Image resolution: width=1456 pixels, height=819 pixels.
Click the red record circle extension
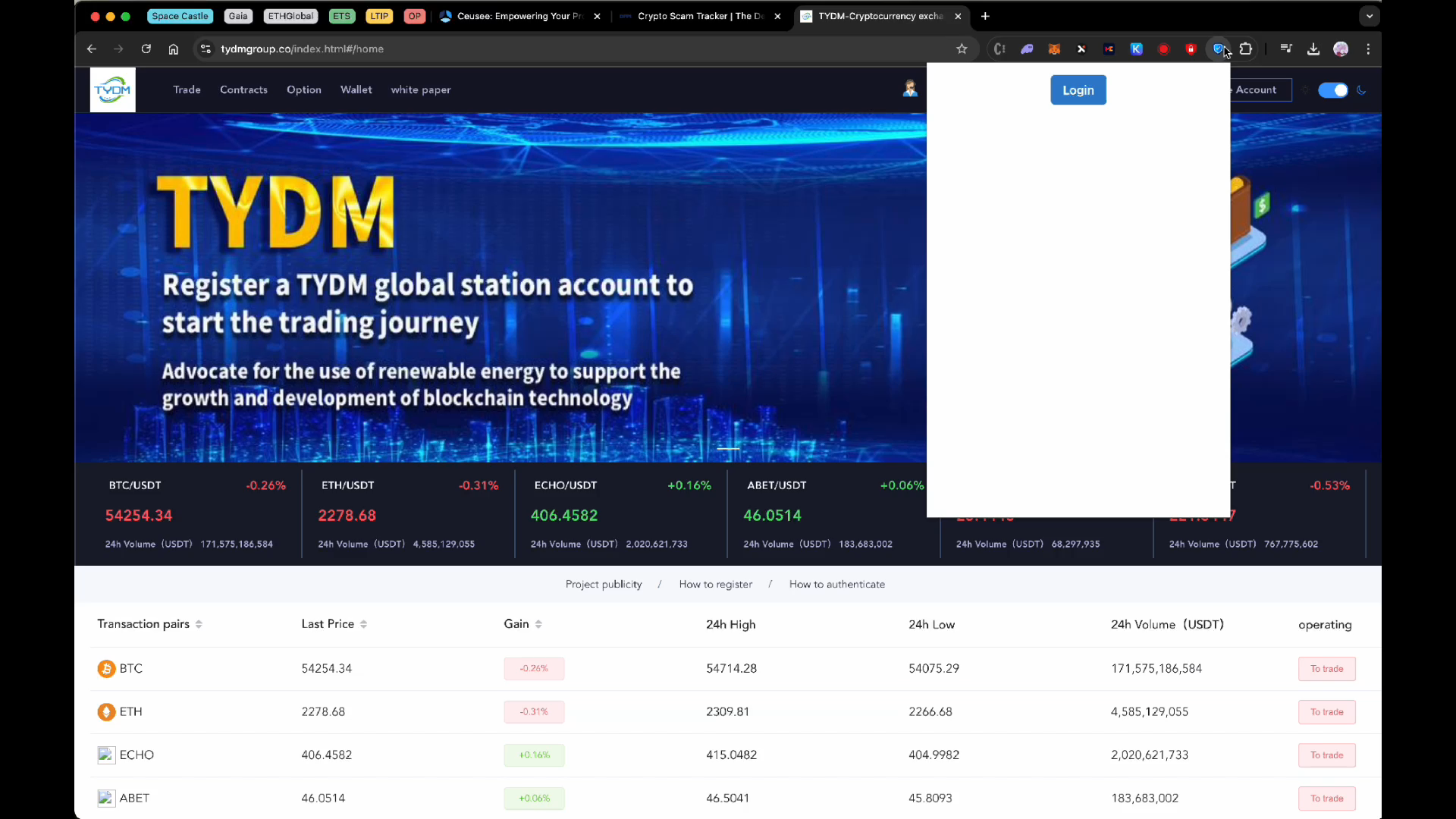click(x=1163, y=49)
